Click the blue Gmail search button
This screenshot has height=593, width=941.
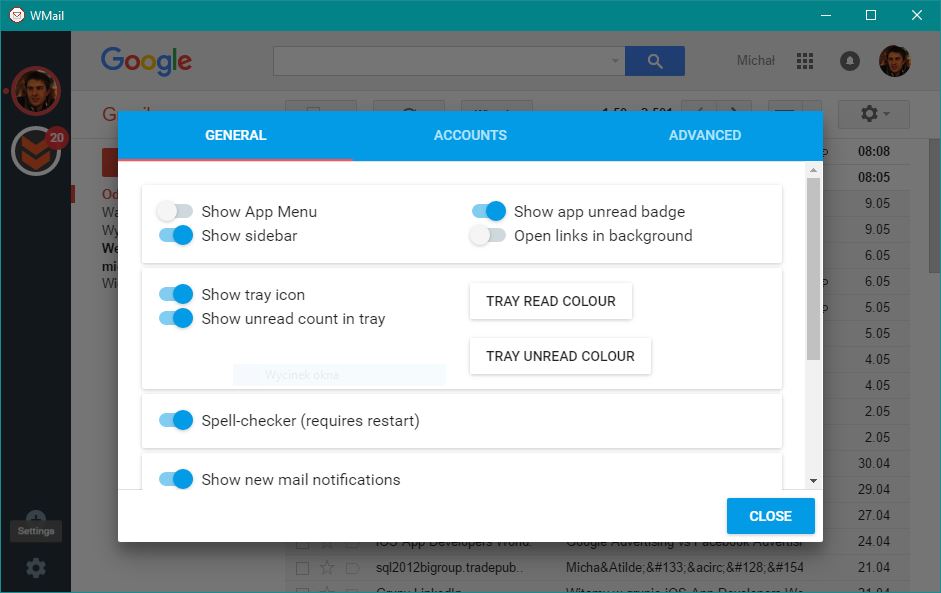[655, 61]
